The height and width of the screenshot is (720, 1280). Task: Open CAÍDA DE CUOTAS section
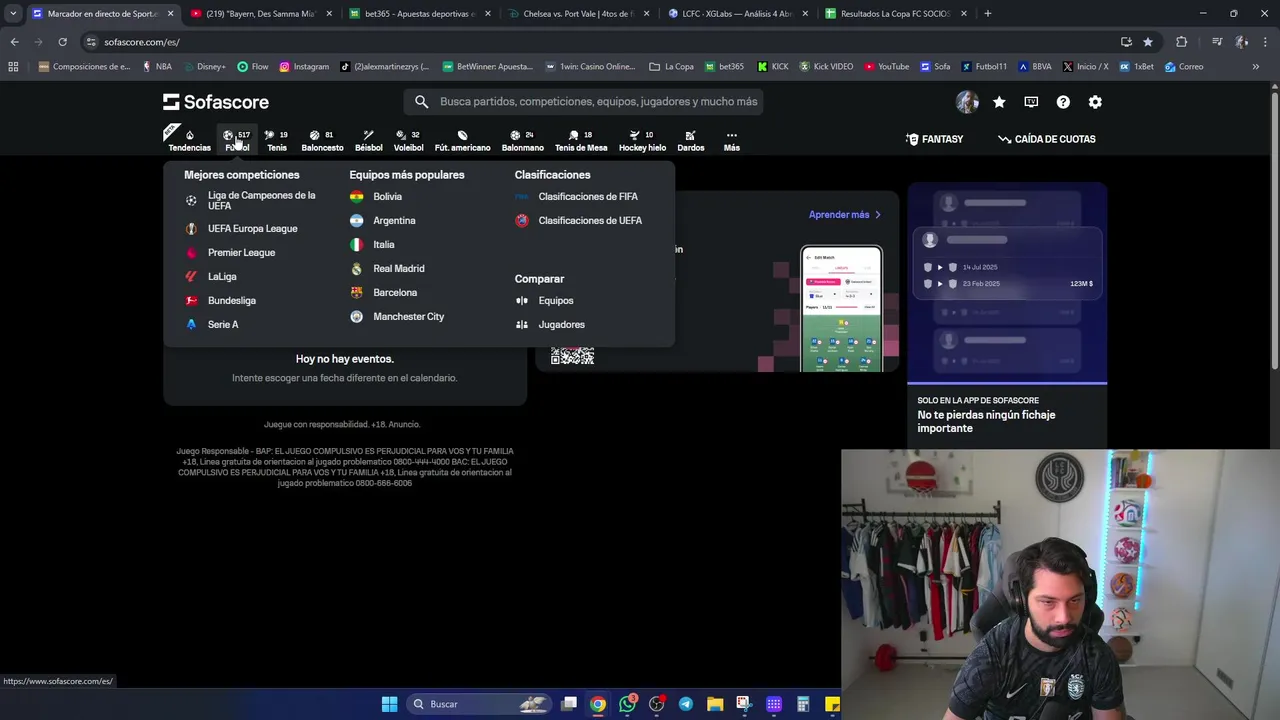1047,139
